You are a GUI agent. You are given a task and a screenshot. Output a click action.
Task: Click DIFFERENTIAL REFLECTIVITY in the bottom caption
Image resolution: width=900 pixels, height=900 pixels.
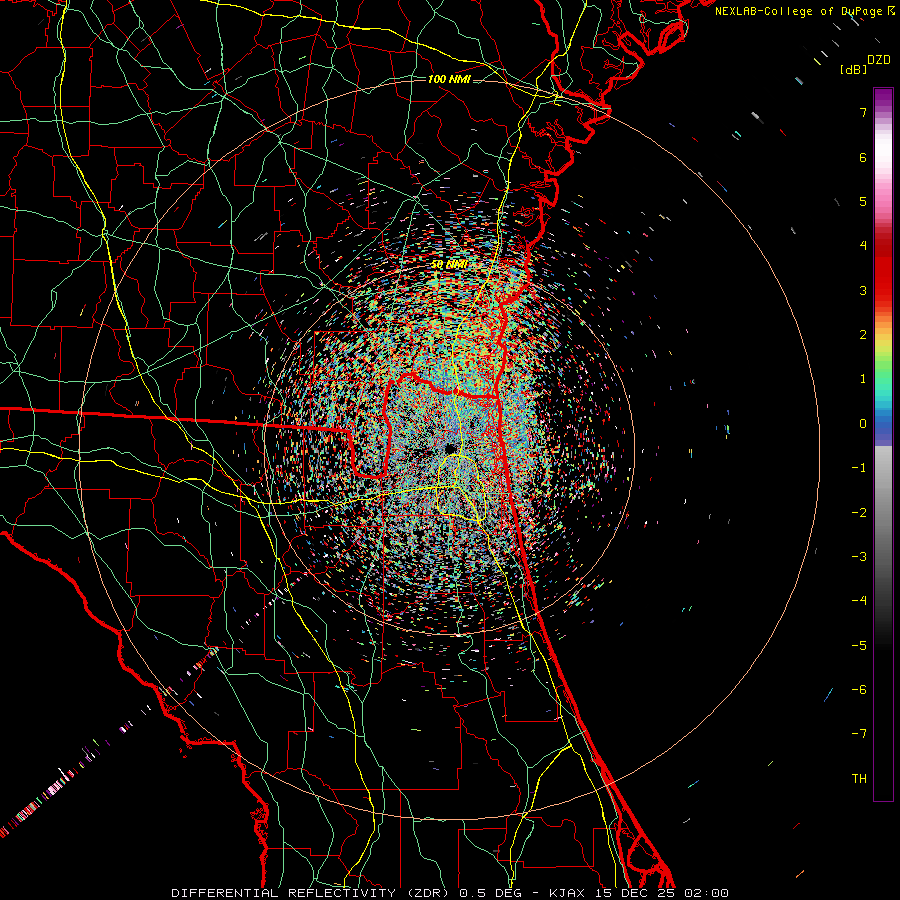pos(284,893)
